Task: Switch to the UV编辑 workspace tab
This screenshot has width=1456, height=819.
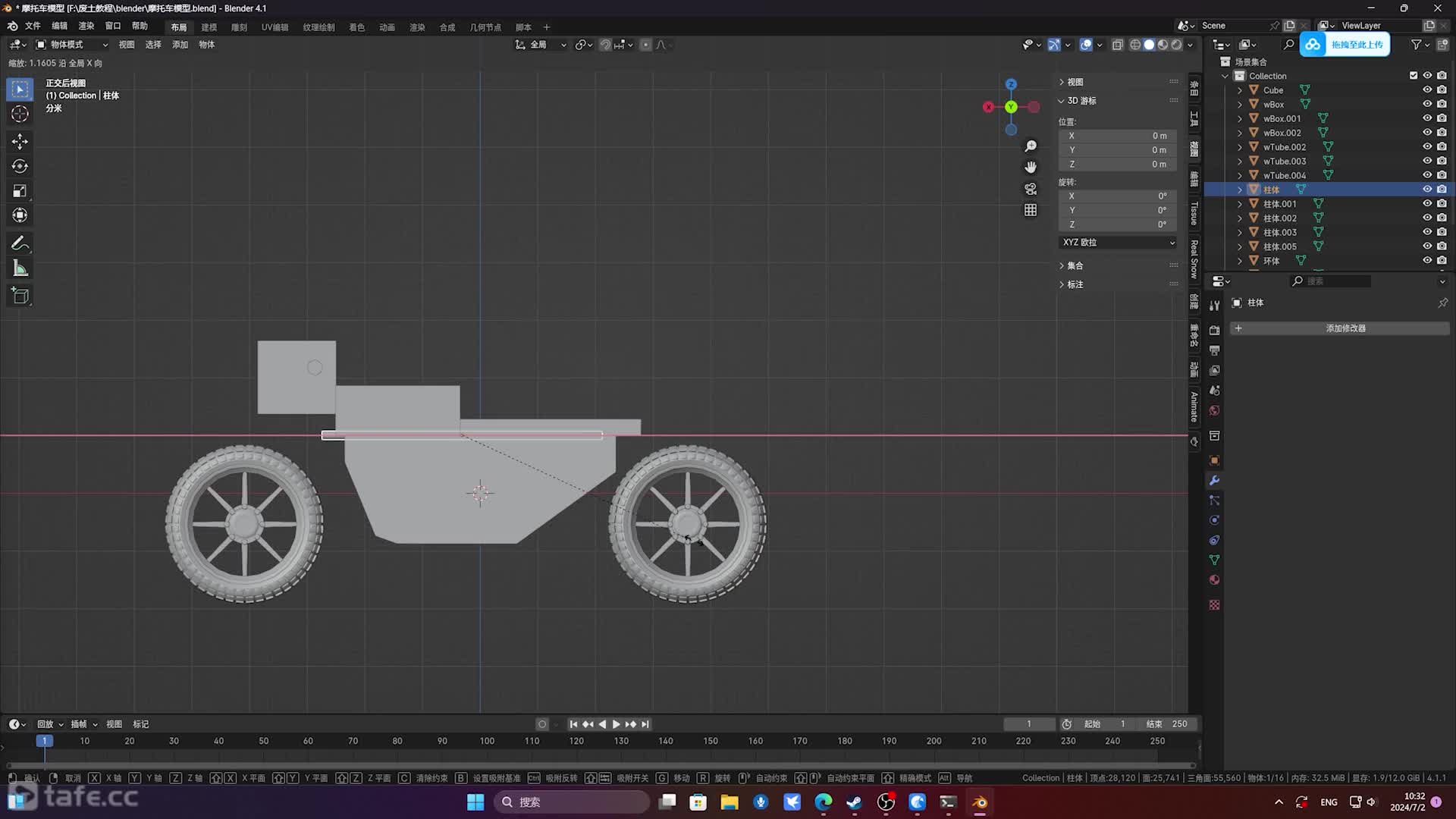Action: pos(275,27)
